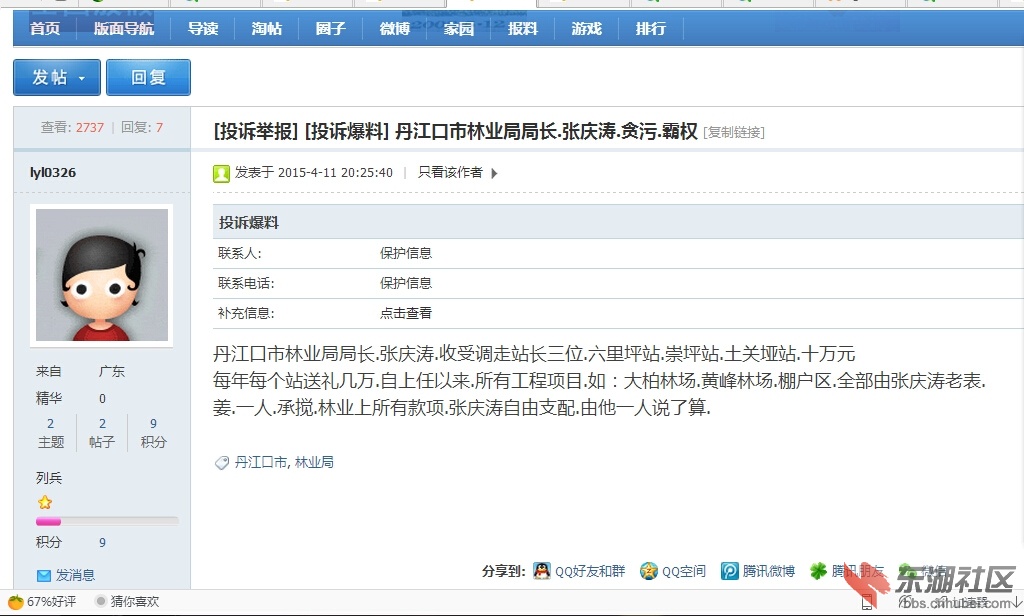The height and width of the screenshot is (616, 1024).
Task: Open username lyl0326 profile
Action: click(53, 172)
